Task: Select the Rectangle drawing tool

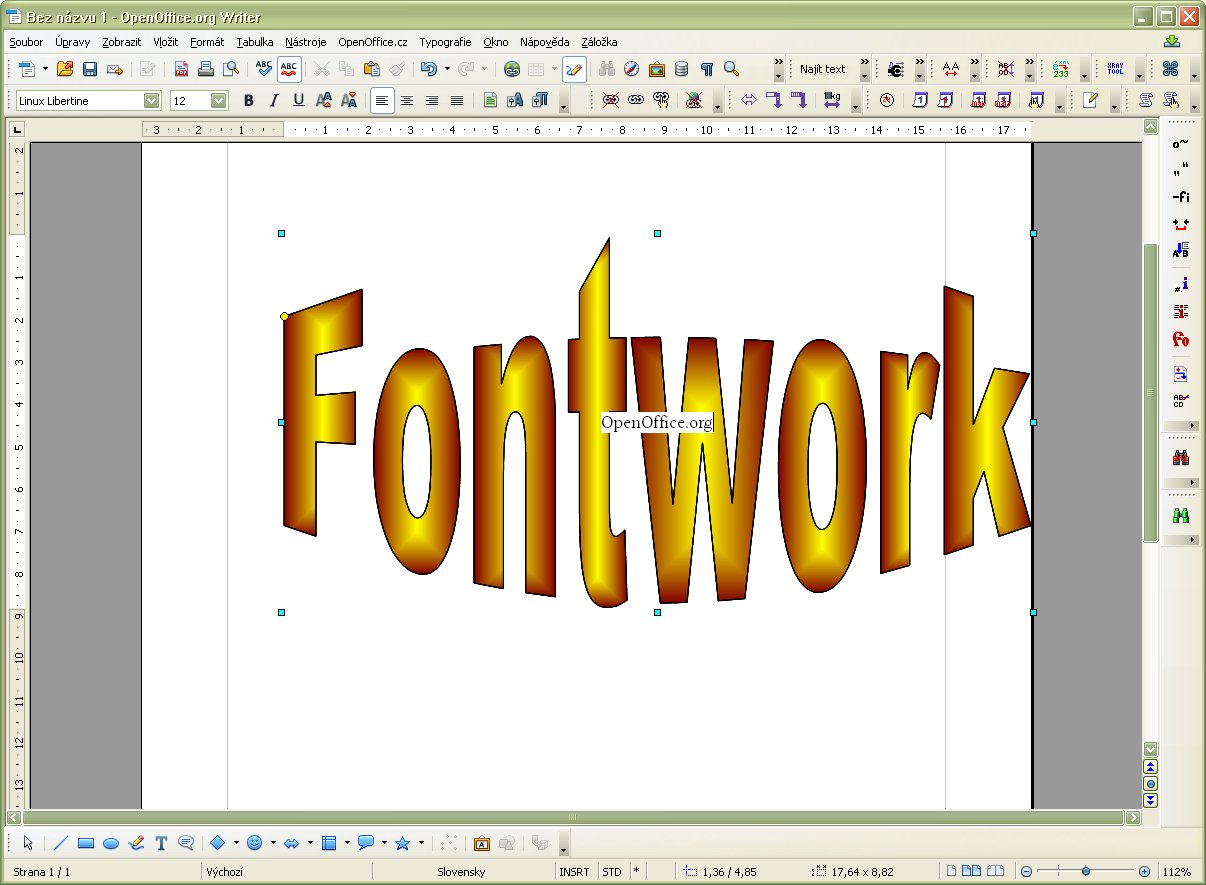Action: [x=86, y=843]
